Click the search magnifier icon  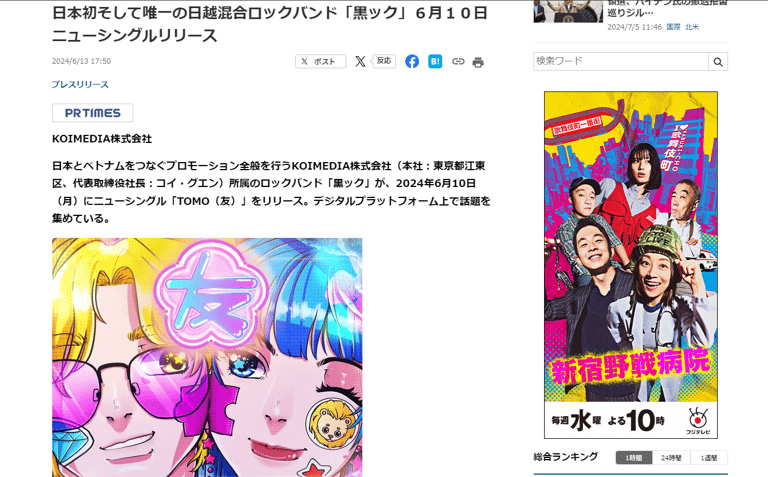click(x=718, y=62)
